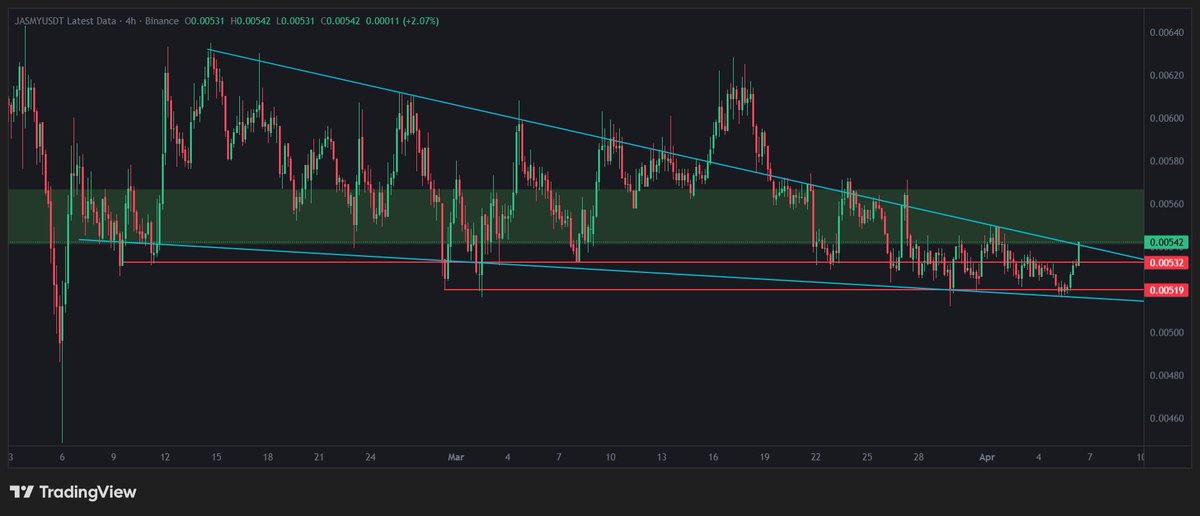The width and height of the screenshot is (1200, 516).
Task: Click the red price tag 0.00519
Action: (x=1167, y=291)
